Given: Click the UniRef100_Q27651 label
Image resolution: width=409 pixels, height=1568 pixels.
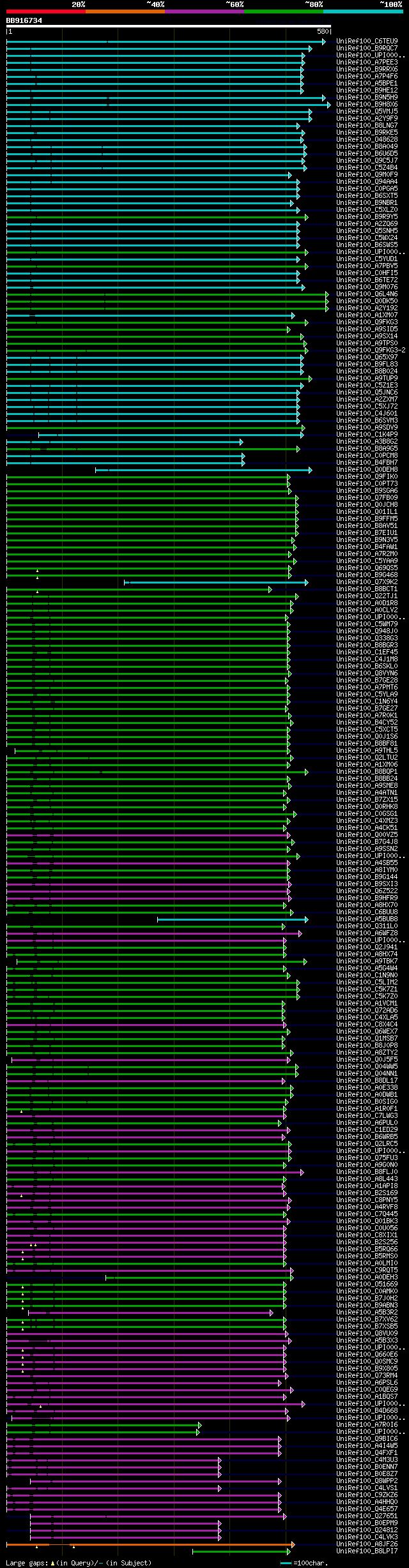Looking at the screenshot, I should coord(367,1516).
